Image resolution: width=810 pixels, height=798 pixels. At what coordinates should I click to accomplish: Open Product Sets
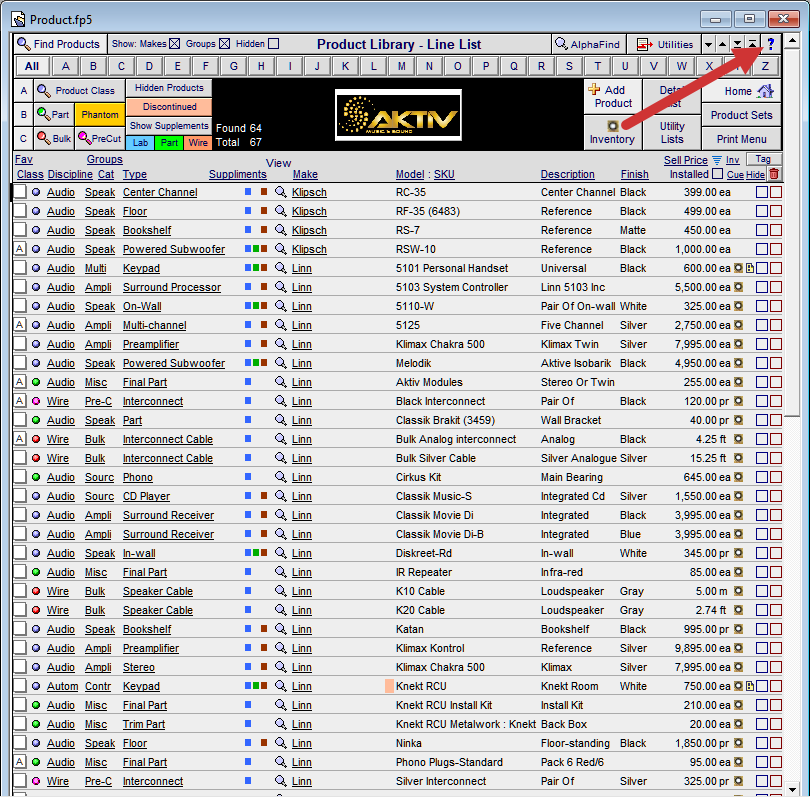pos(741,115)
